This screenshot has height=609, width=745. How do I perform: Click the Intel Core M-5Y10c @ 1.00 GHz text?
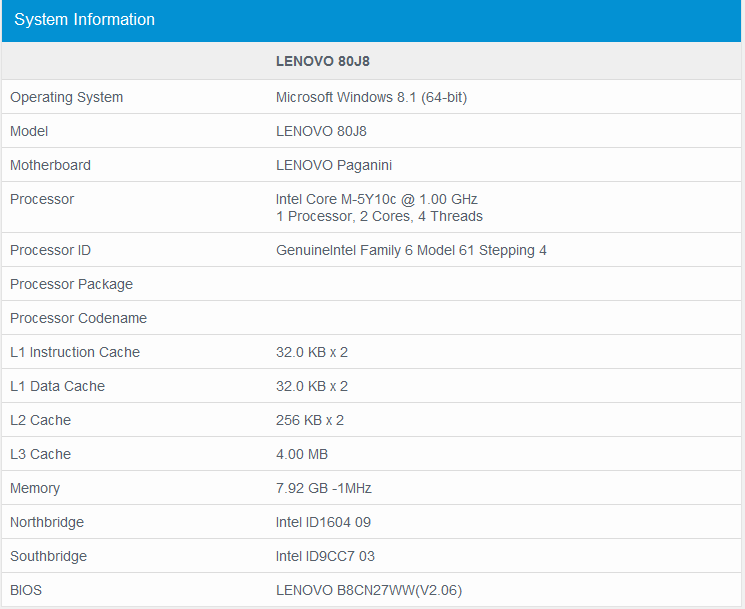click(x=376, y=199)
